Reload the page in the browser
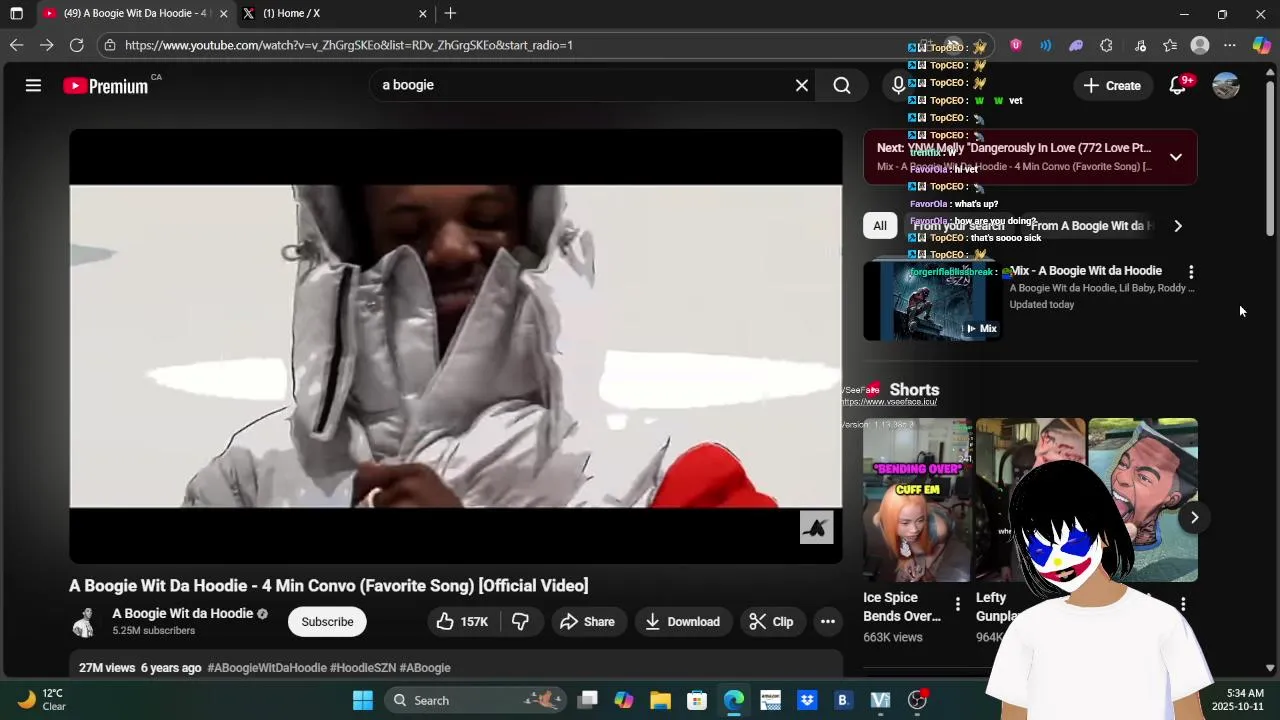The width and height of the screenshot is (1280, 720). click(x=76, y=45)
